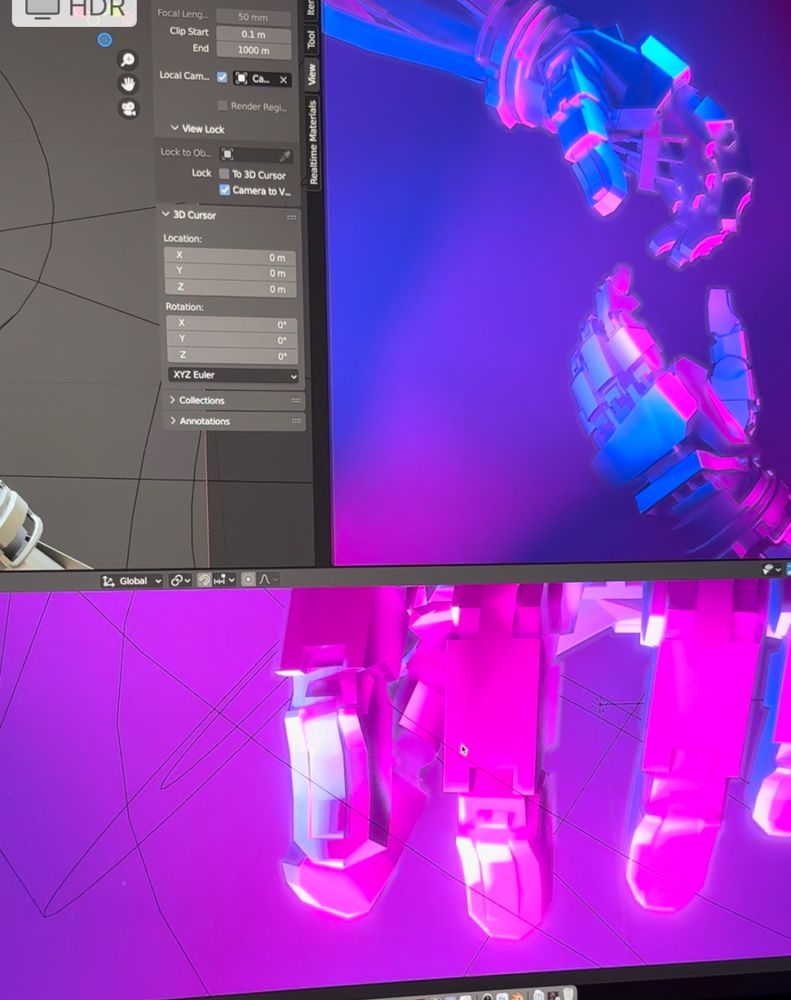Open the Global transform orientation dropdown

[x=131, y=581]
